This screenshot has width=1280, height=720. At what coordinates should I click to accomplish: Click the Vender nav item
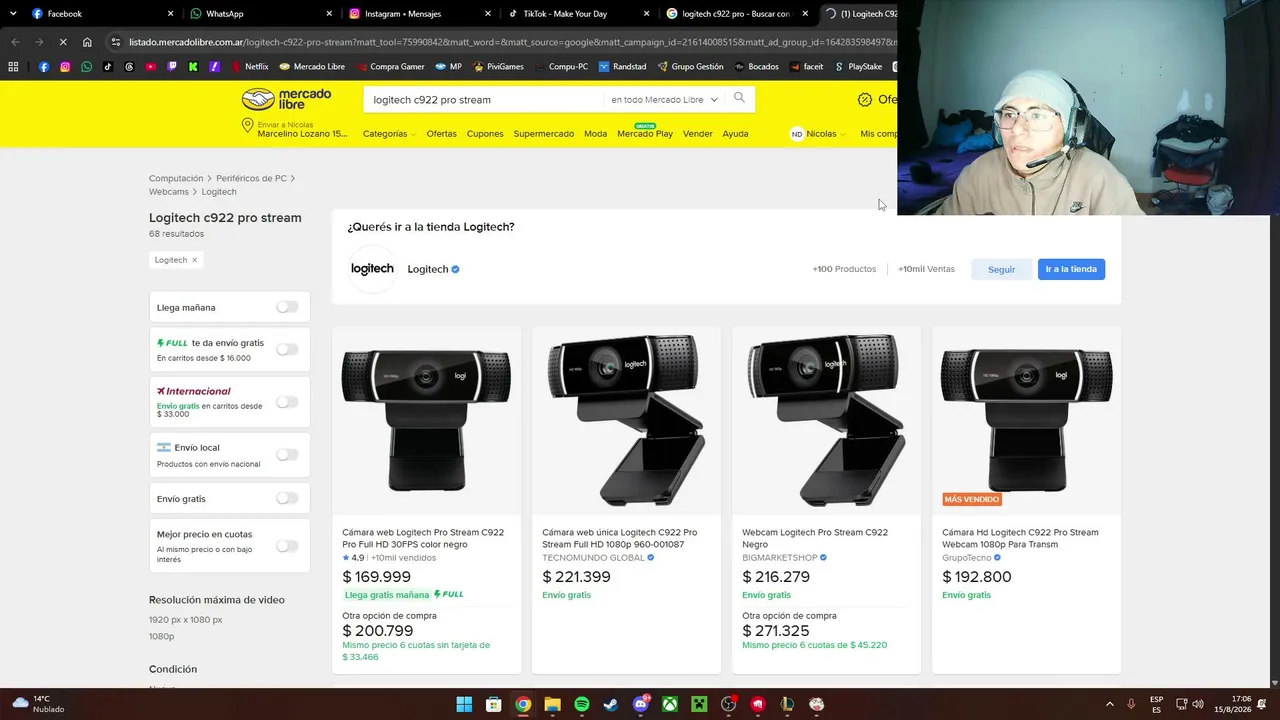coord(698,134)
